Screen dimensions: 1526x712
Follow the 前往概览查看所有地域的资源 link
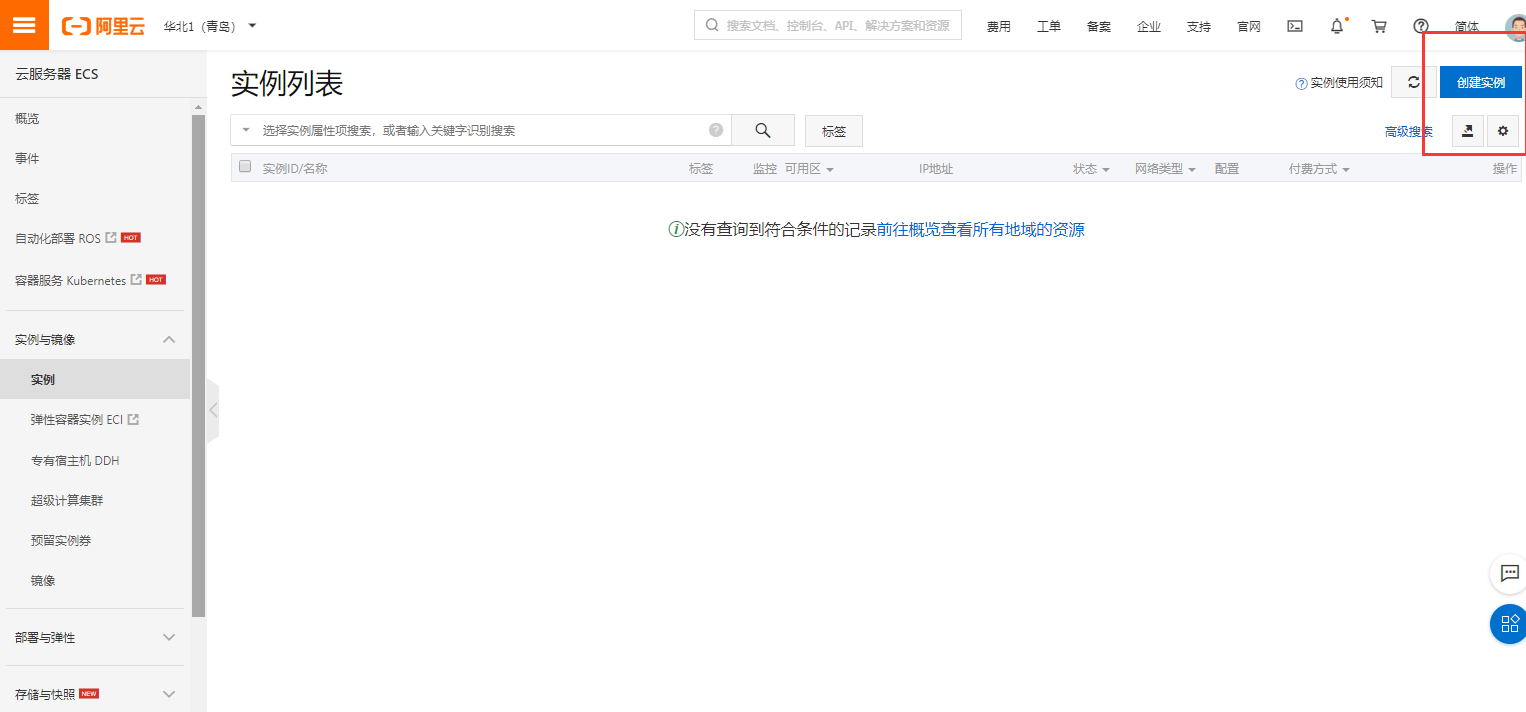[980, 229]
